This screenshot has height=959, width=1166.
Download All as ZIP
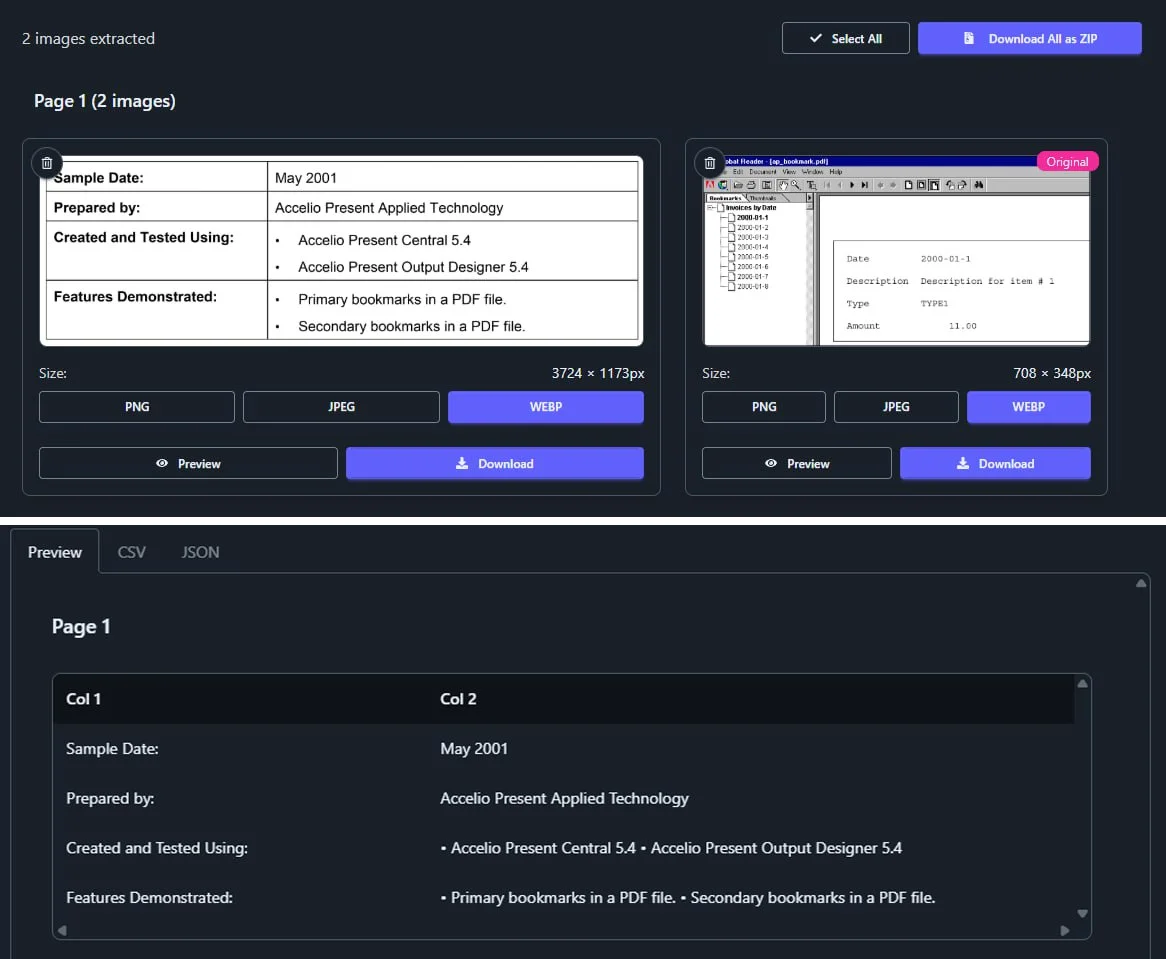pyautogui.click(x=1029, y=39)
